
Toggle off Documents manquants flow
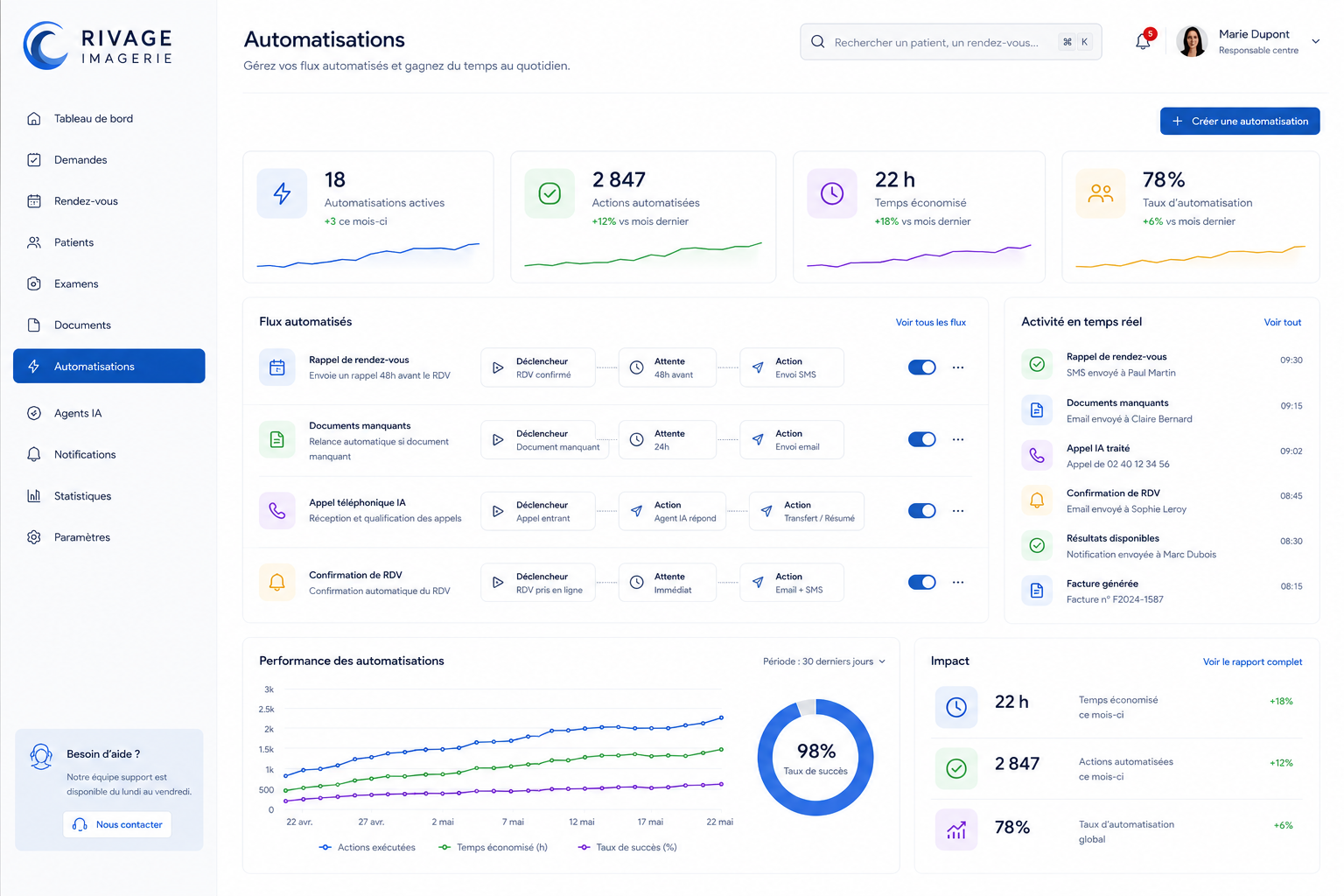pos(922,439)
